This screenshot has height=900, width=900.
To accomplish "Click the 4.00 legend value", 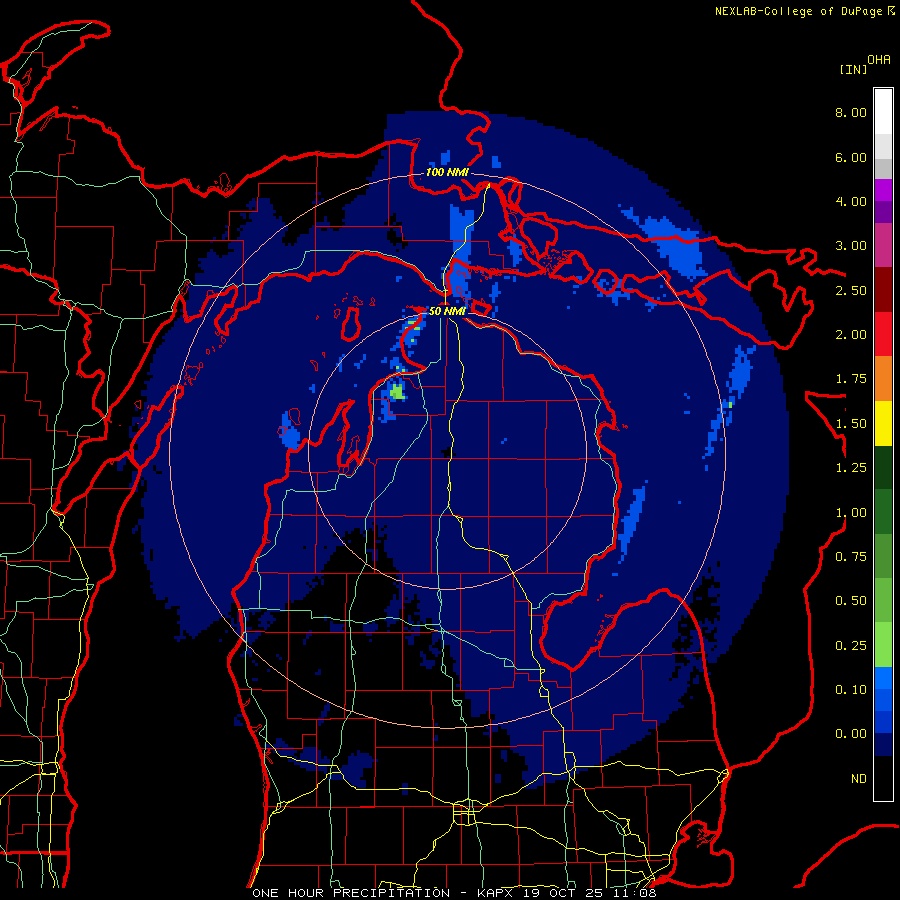I will [851, 201].
